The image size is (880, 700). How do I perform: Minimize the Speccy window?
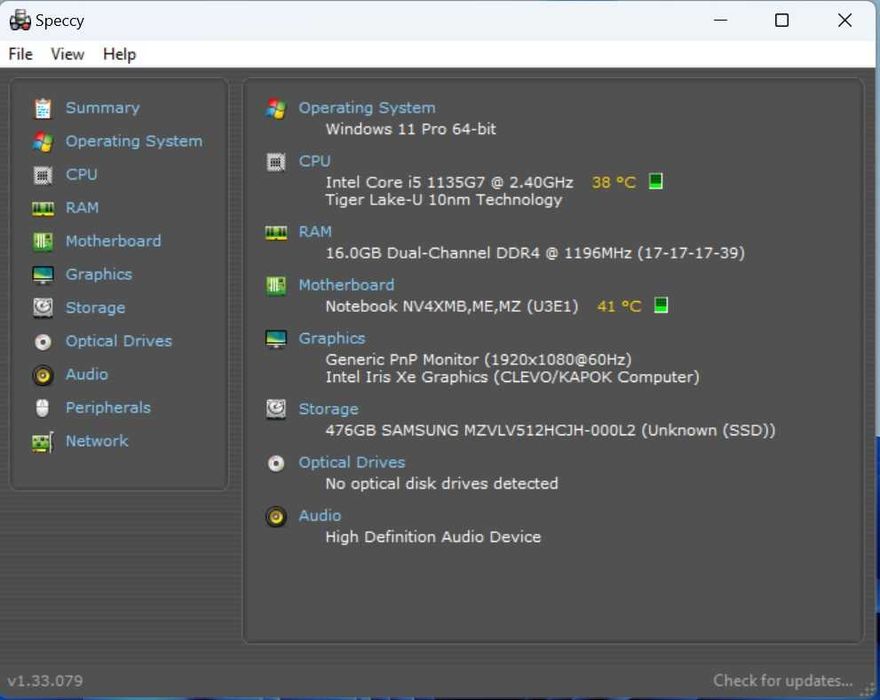click(x=721, y=21)
